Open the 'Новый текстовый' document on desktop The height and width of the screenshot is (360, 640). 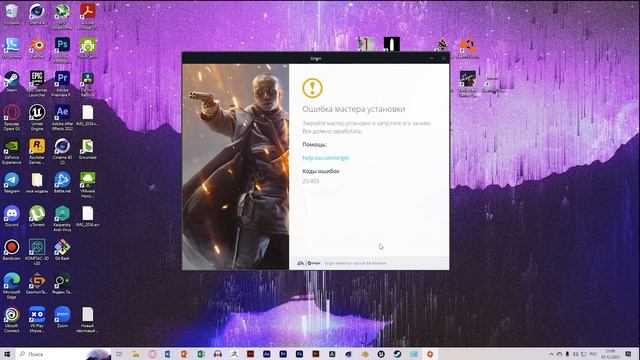tap(87, 320)
